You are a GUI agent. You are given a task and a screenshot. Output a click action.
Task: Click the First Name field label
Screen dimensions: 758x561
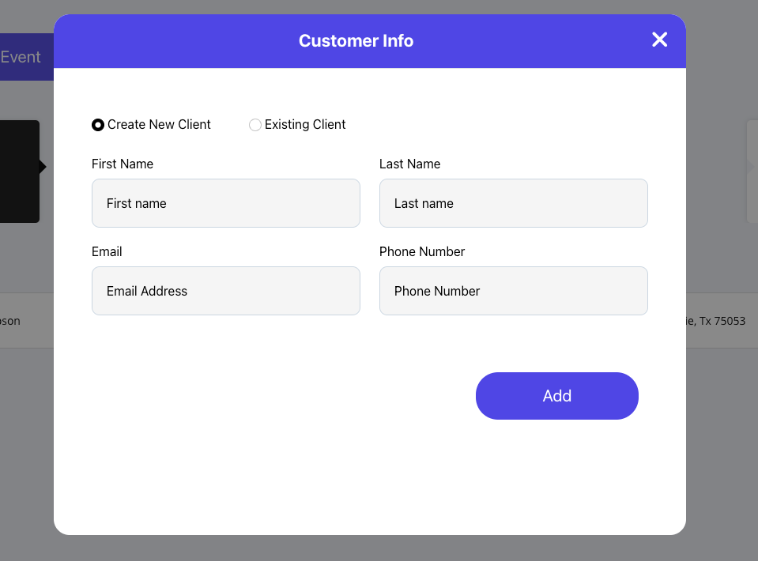click(122, 164)
